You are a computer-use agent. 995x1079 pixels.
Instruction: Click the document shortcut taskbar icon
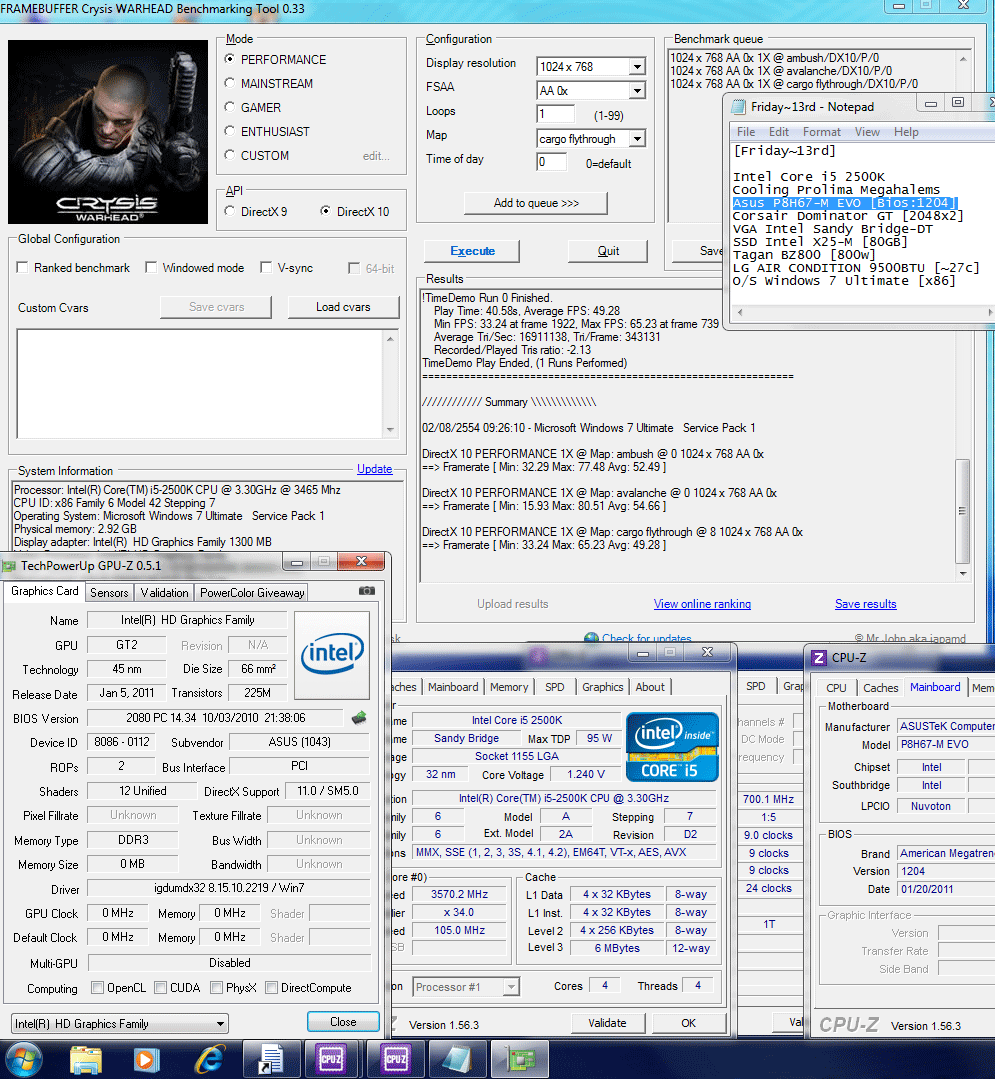pyautogui.click(x=270, y=1059)
